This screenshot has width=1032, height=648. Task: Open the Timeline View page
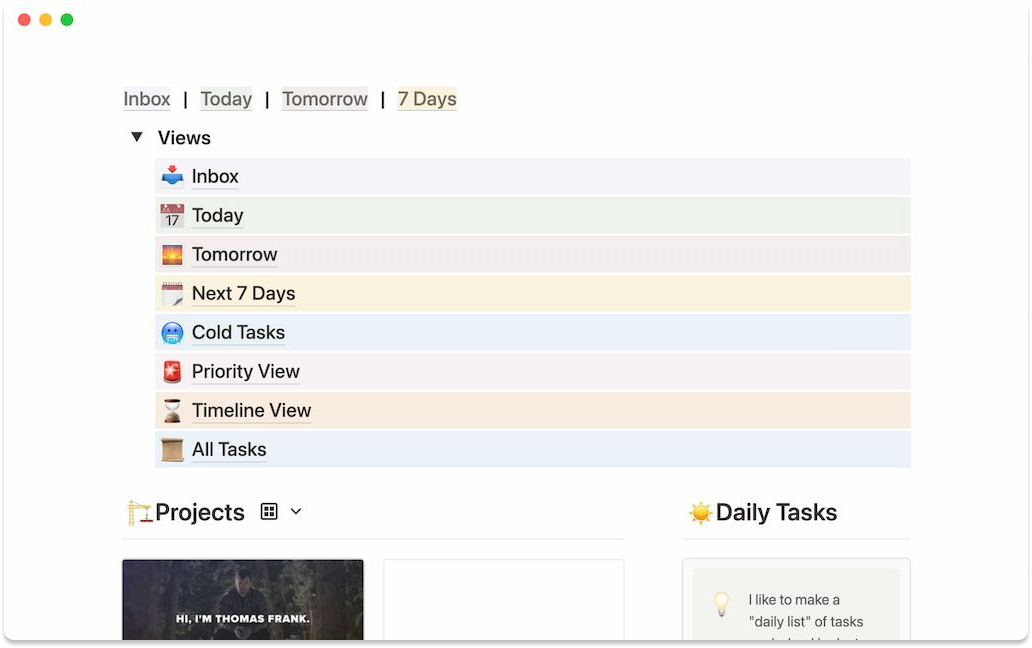[251, 411]
